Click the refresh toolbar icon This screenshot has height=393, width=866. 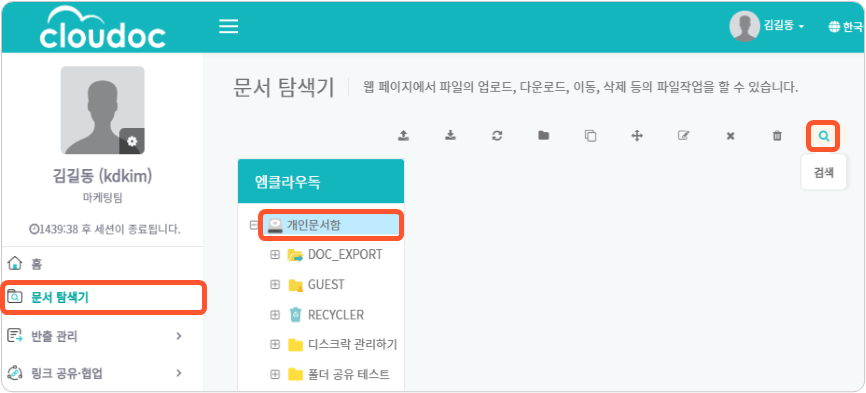[x=497, y=135]
